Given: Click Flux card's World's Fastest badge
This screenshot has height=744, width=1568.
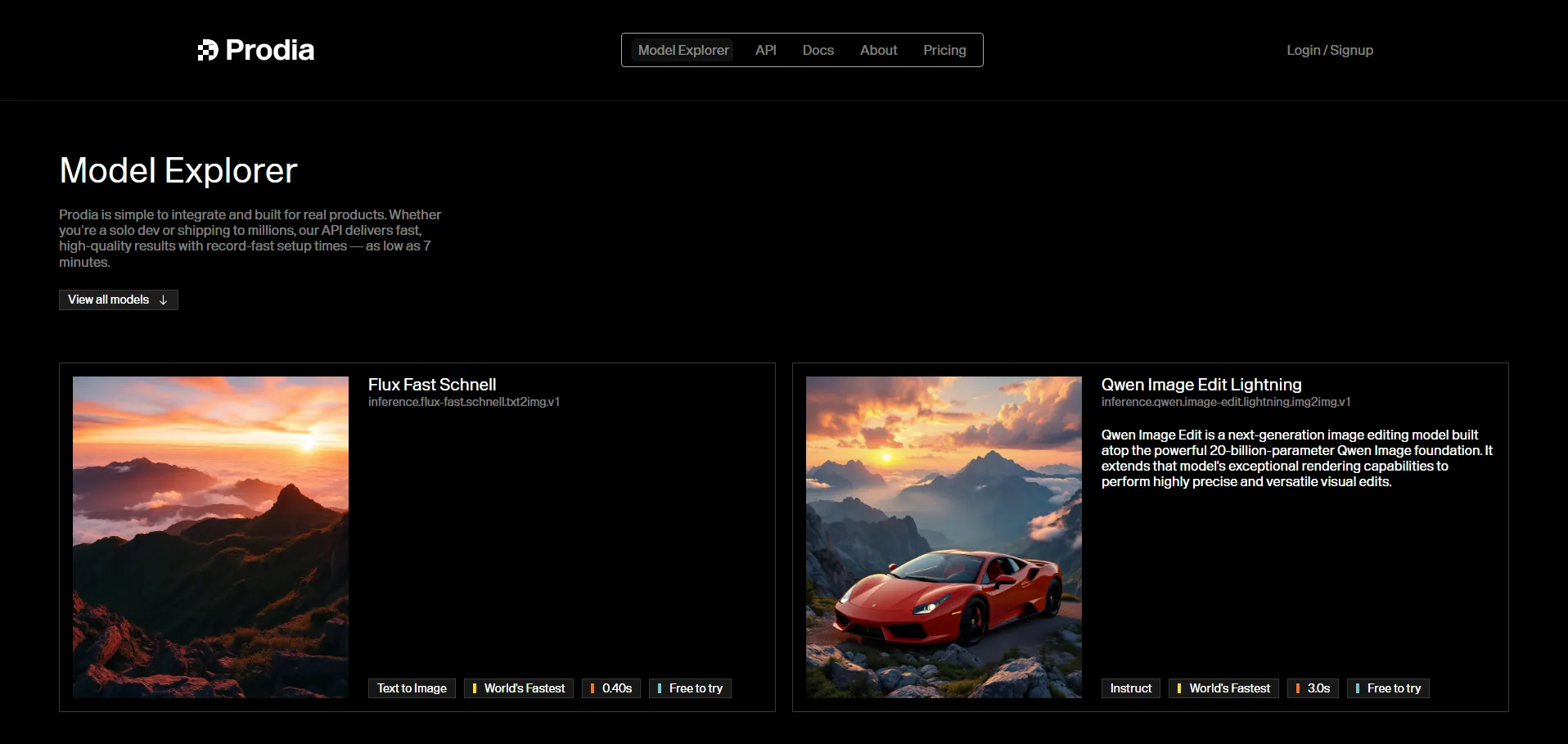Looking at the screenshot, I should click(519, 688).
